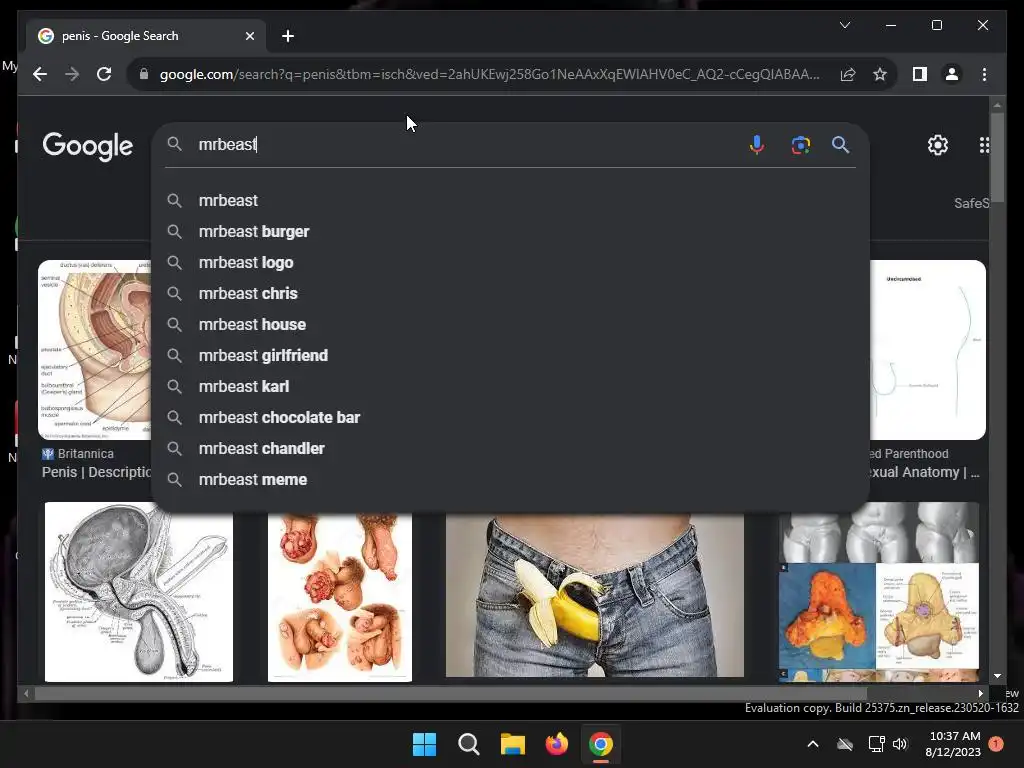Bookmark this tab with the star icon

(880, 74)
